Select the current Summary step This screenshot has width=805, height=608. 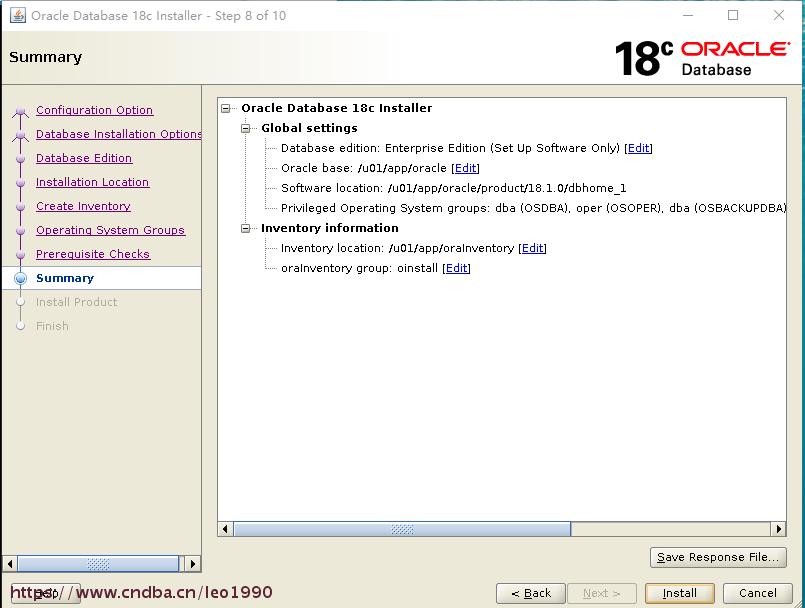tap(65, 278)
